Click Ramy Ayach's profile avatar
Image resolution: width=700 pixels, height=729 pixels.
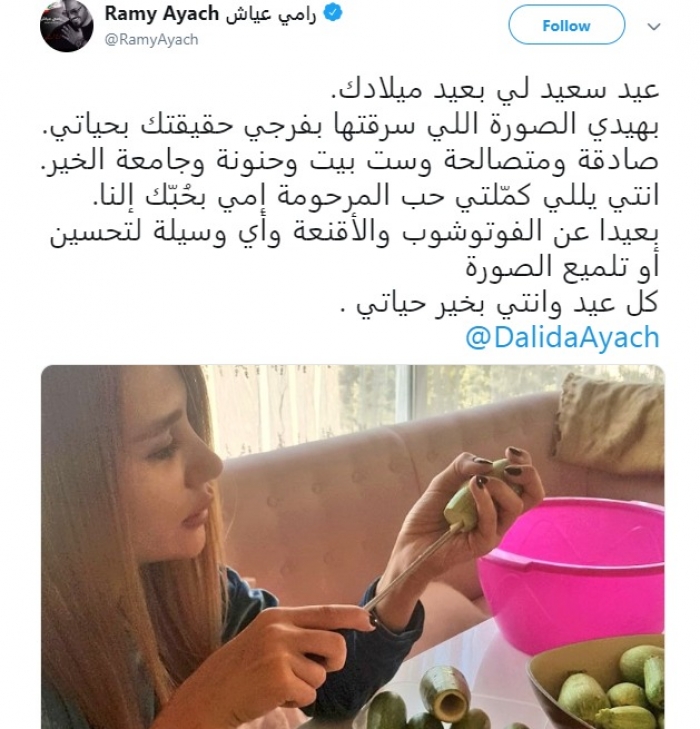67,26
